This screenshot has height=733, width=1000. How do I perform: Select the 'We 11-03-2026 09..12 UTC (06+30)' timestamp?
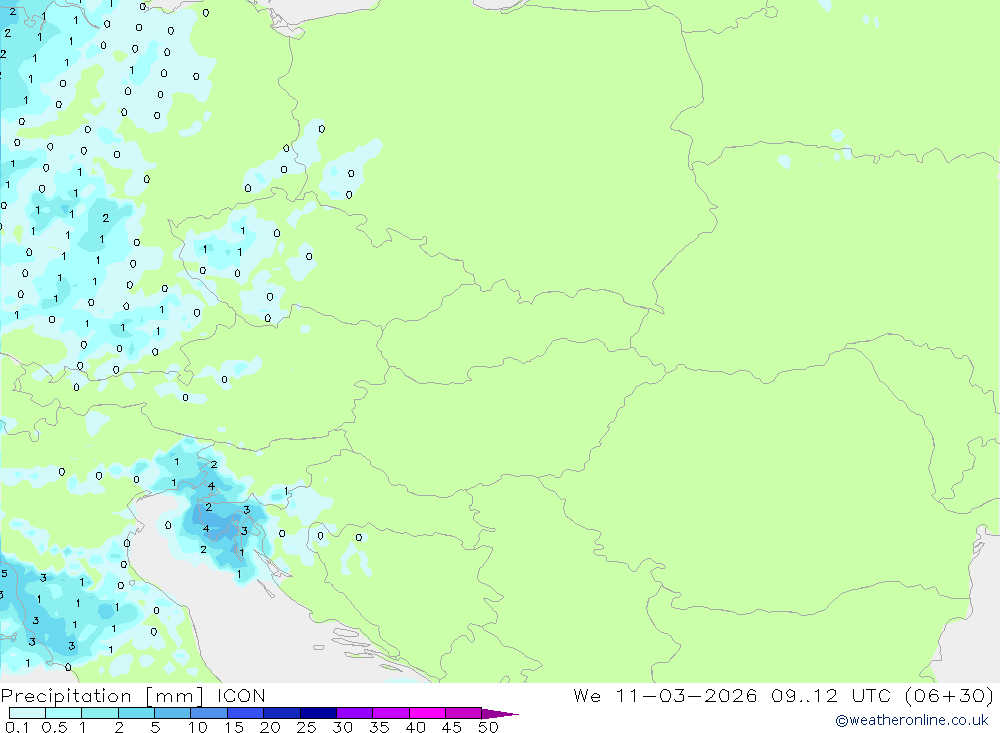pyautogui.click(x=783, y=696)
